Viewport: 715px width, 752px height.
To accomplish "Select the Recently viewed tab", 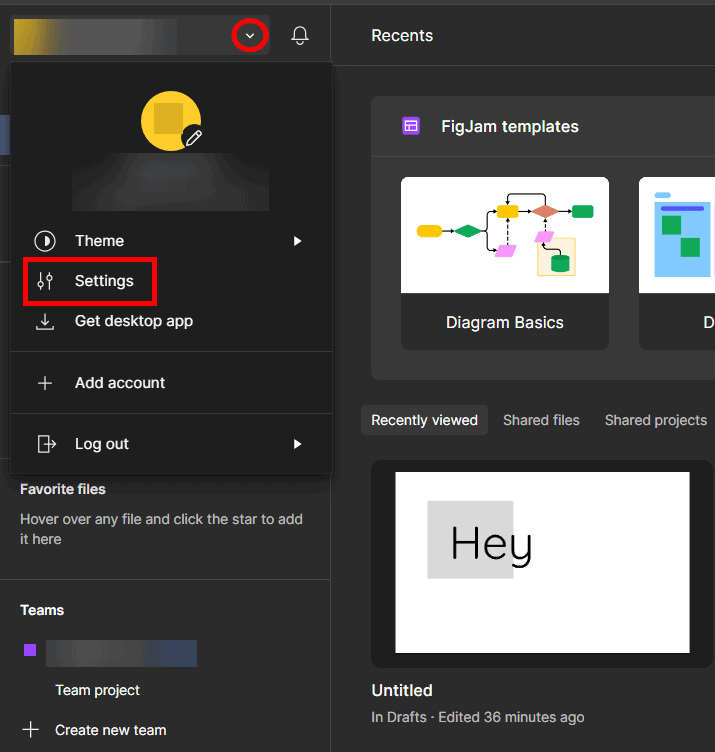I will [424, 420].
